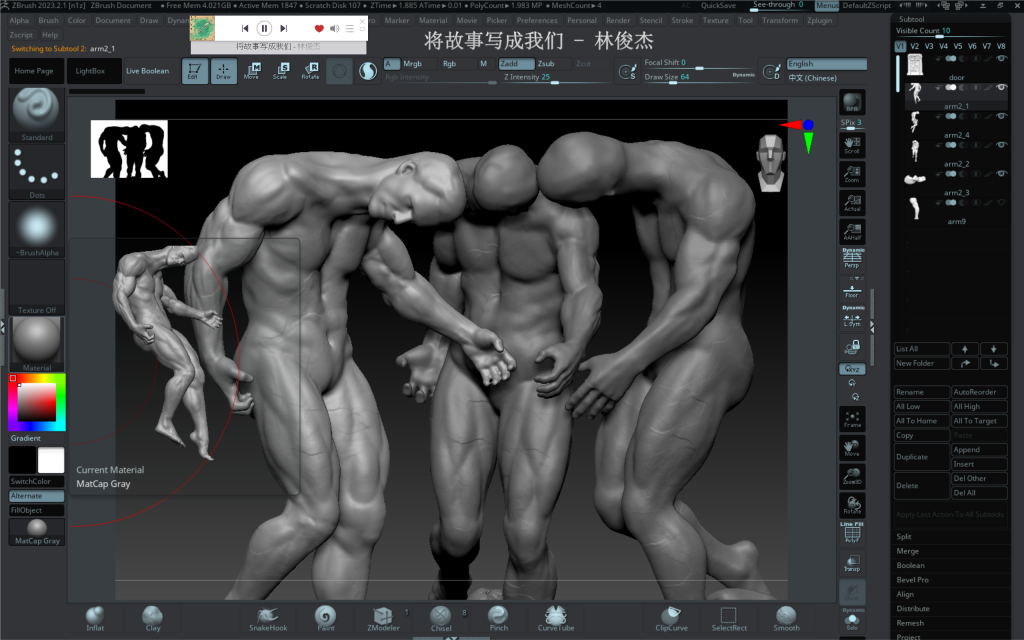Click the Rotate transform tool
The height and width of the screenshot is (640, 1024).
click(x=310, y=70)
